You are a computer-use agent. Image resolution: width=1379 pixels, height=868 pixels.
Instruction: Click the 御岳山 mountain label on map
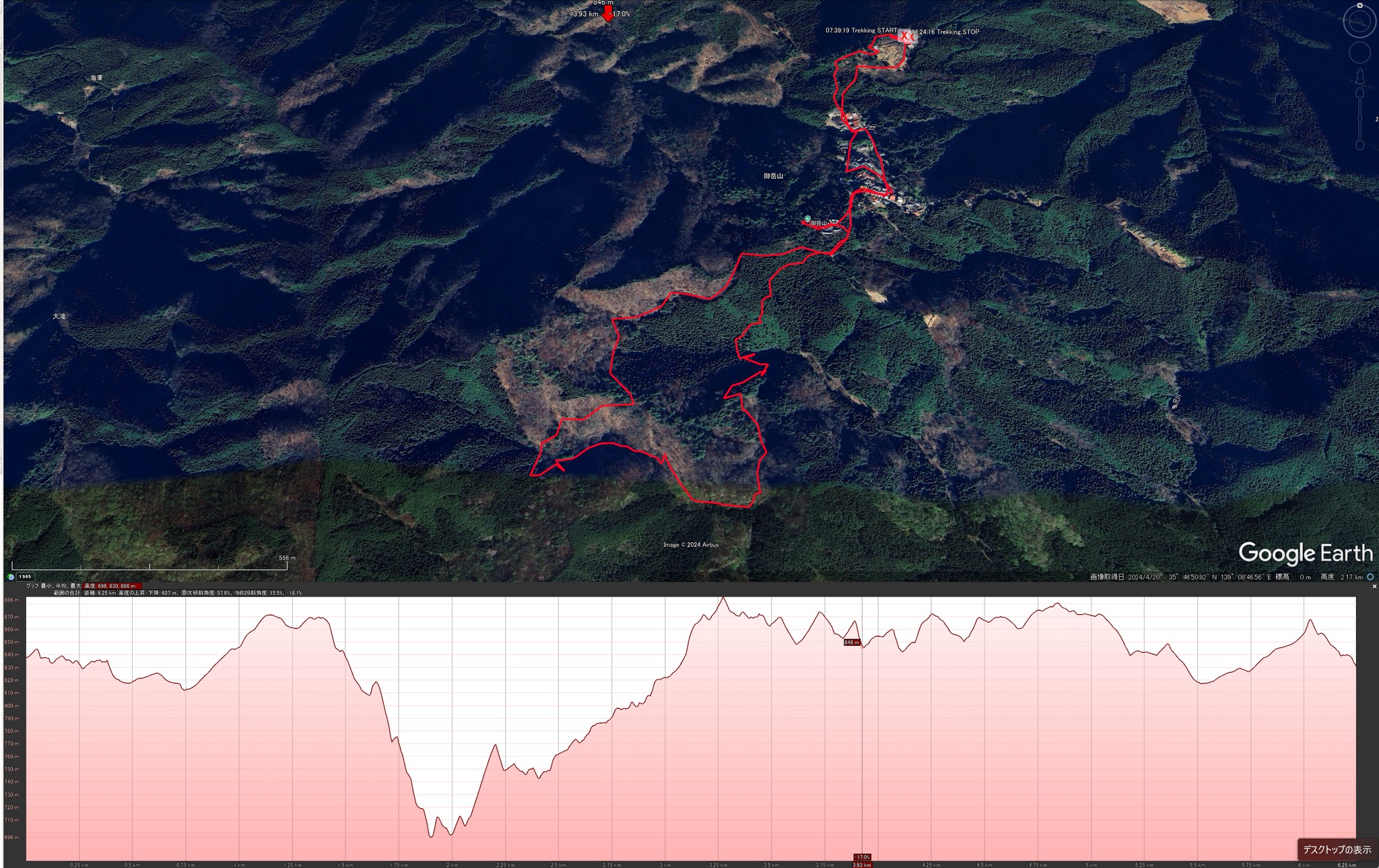773,176
